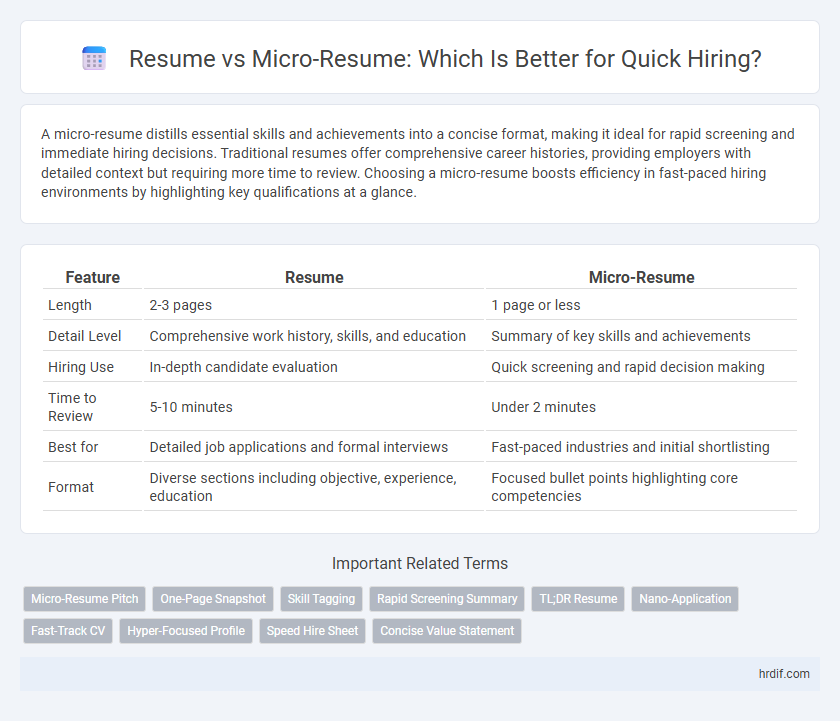Open the One-Page Snapshot tag
This screenshot has height=721, width=840.
pos(213,599)
